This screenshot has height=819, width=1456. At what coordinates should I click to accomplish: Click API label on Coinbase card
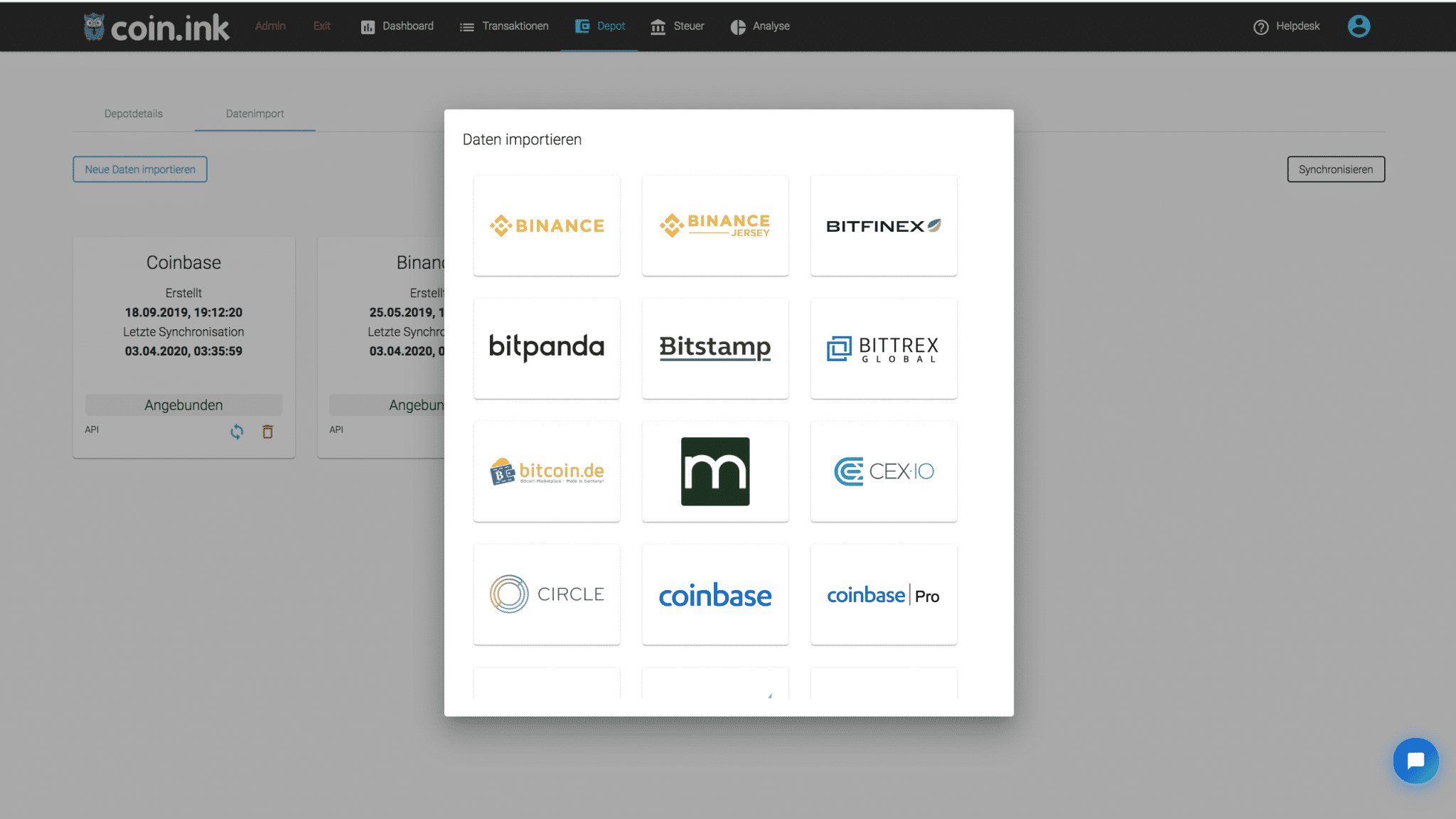click(92, 429)
